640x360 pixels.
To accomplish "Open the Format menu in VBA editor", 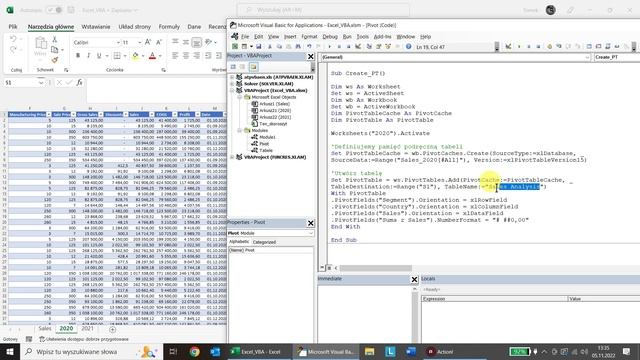I will click(309, 37).
